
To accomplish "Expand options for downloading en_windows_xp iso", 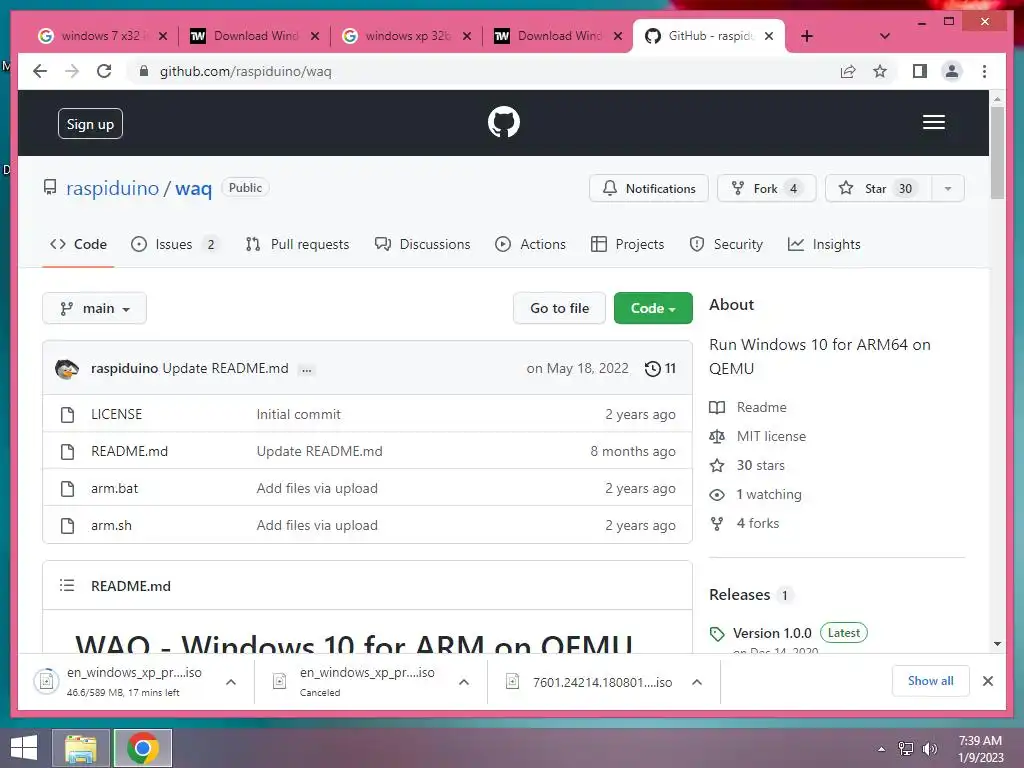I will point(231,682).
